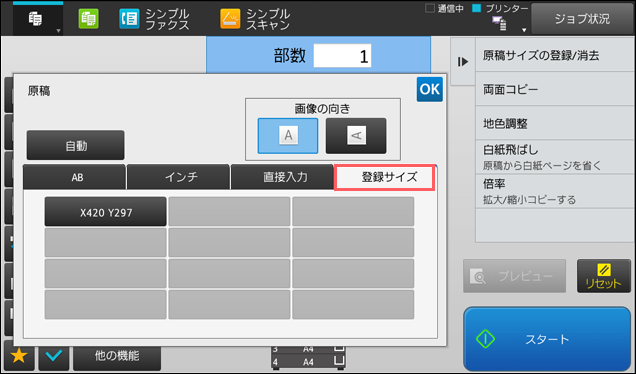The image size is (636, 374).
Task: Tap the 部数 copies number field
Action: [x=342, y=56]
